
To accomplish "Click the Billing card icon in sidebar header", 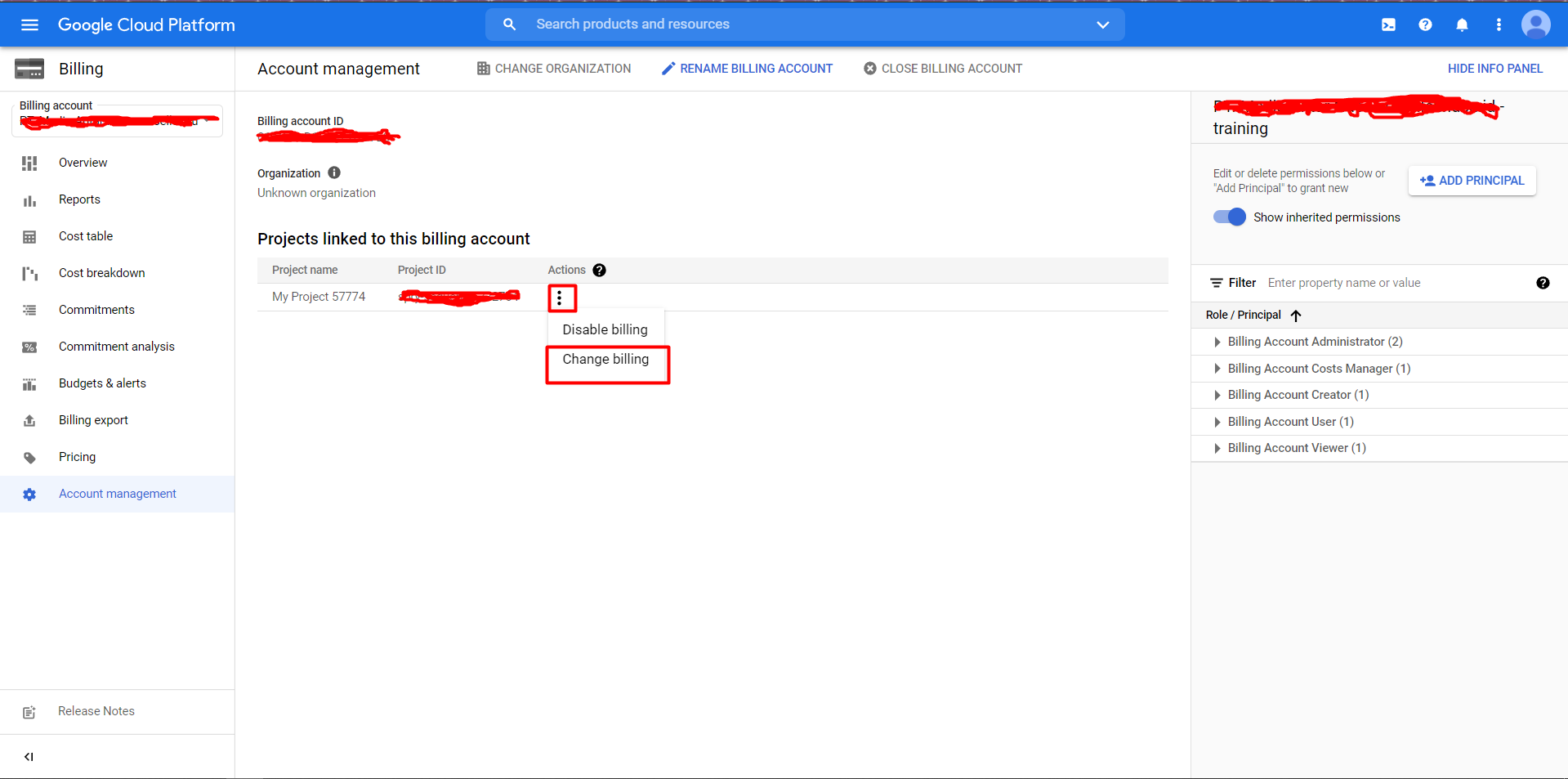I will tap(29, 69).
